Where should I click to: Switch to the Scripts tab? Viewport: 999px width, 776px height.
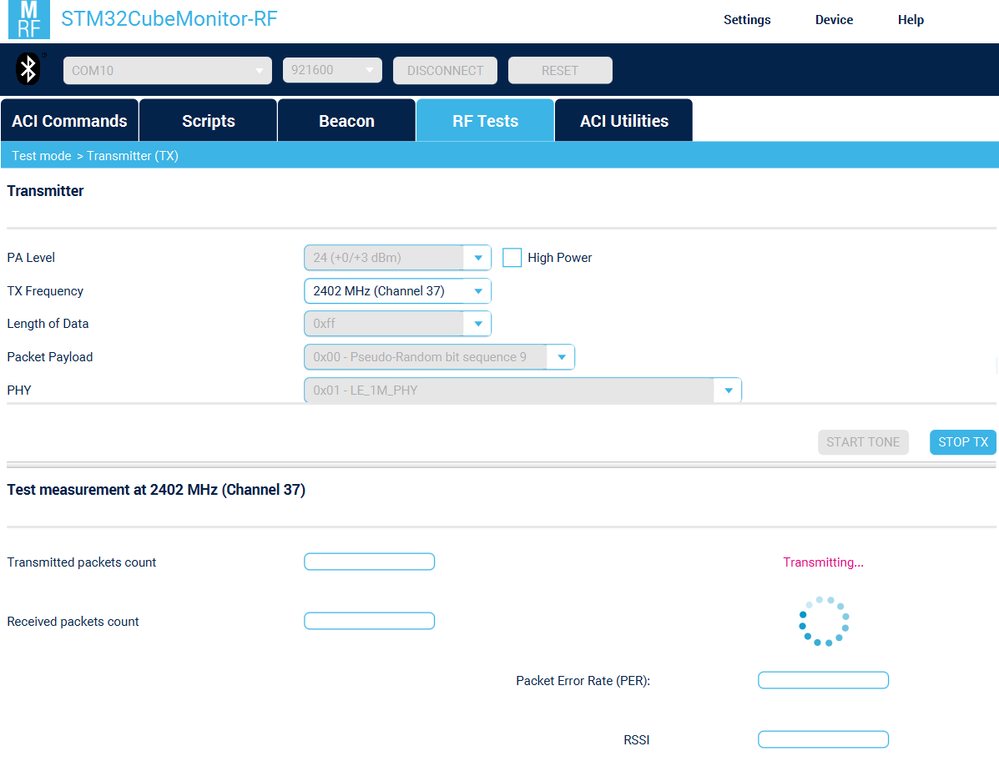click(x=208, y=120)
